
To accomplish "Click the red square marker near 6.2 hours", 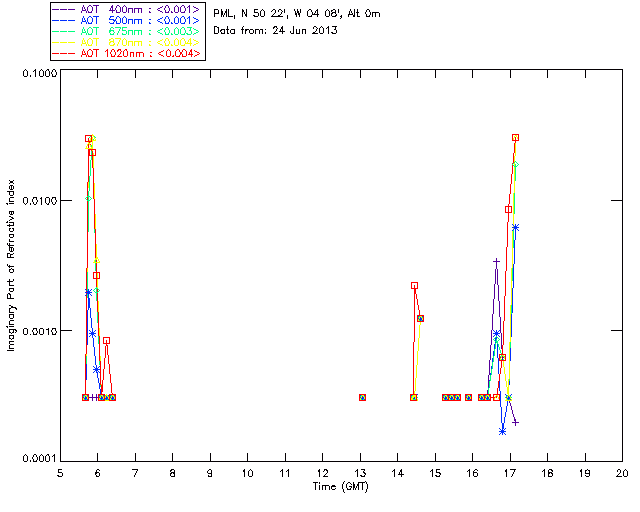I will click(106, 341).
